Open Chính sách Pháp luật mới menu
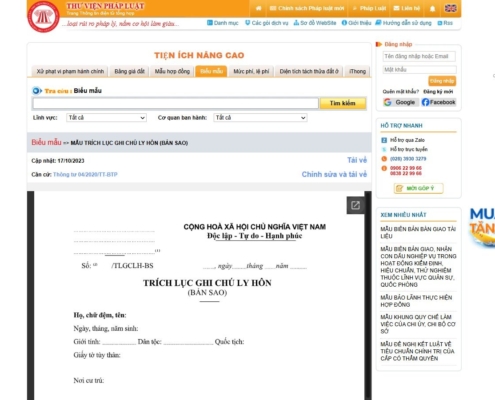 point(307,8)
